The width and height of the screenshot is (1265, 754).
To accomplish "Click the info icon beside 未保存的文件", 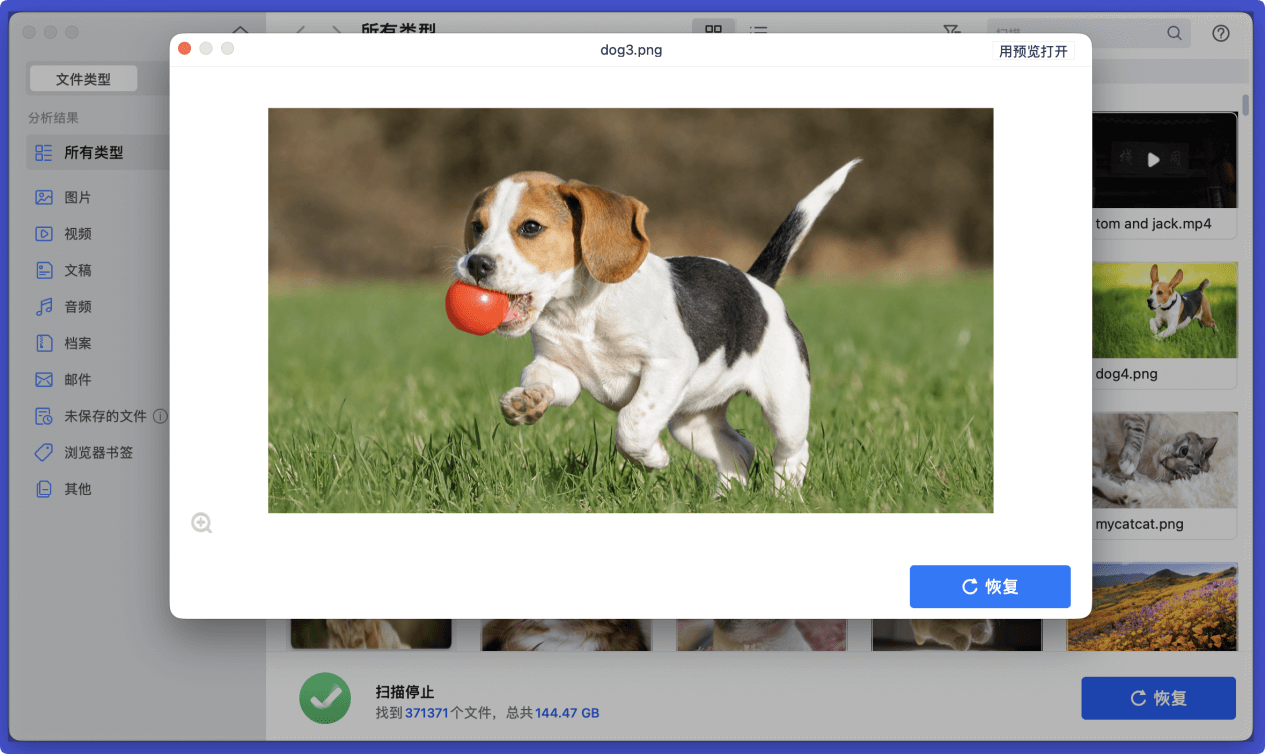I will pyautogui.click(x=160, y=416).
